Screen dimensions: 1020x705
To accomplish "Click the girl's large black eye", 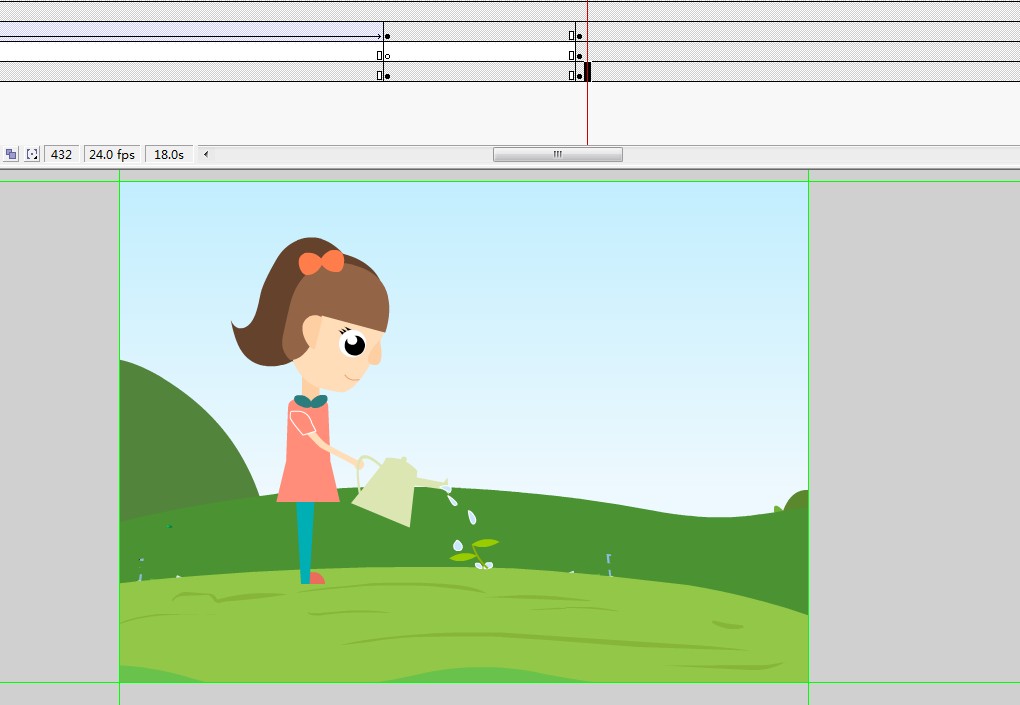I will (354, 345).
